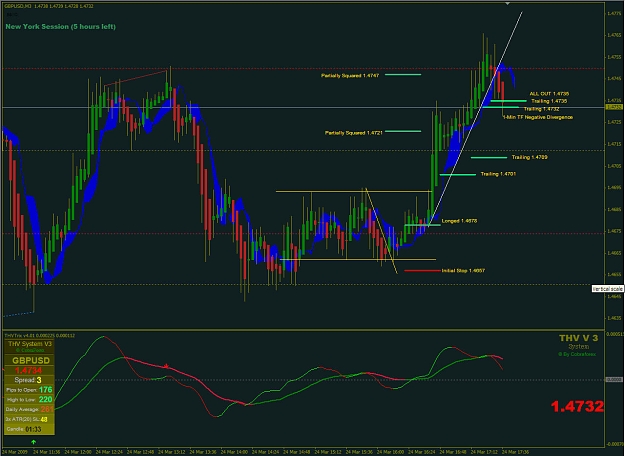Viewport: 625px width, 456px height.
Task: Click the Trailing 1.4709 label
Action: point(530,157)
